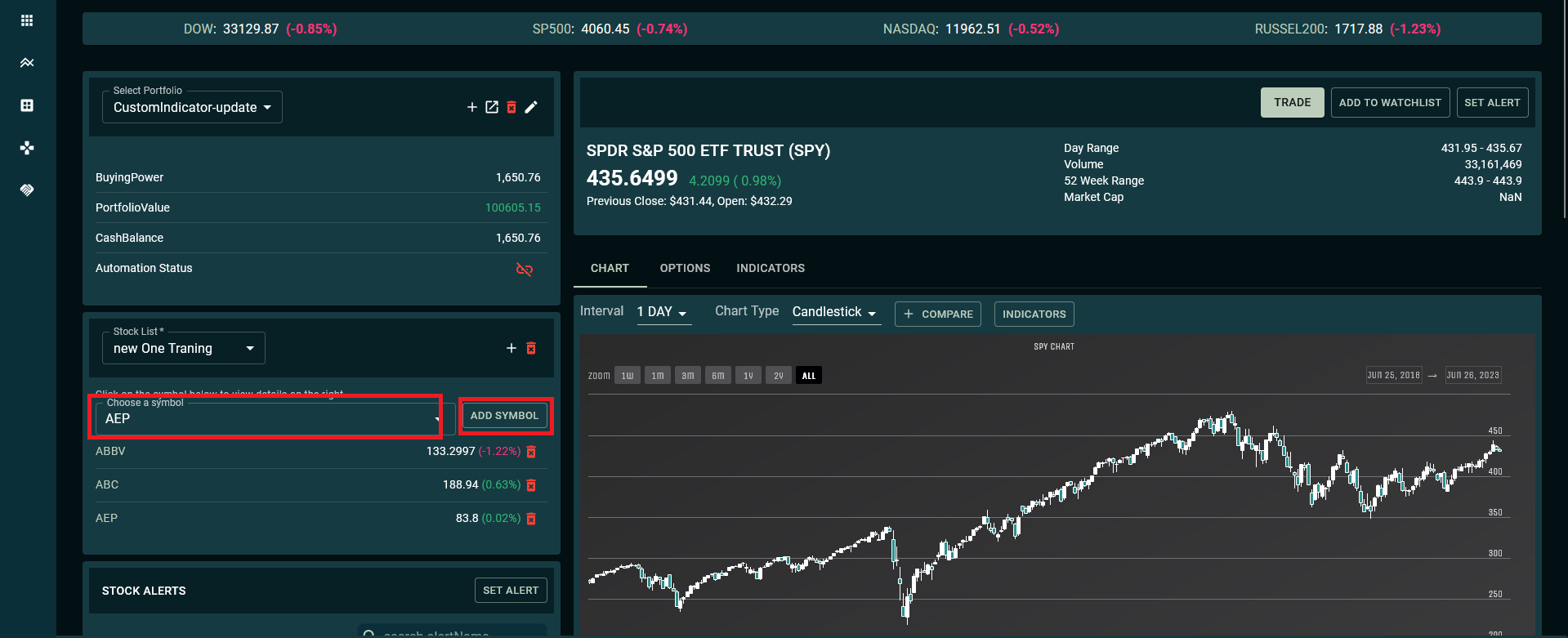Set chart zoom to 6m
This screenshot has width=1568, height=638.
(718, 376)
